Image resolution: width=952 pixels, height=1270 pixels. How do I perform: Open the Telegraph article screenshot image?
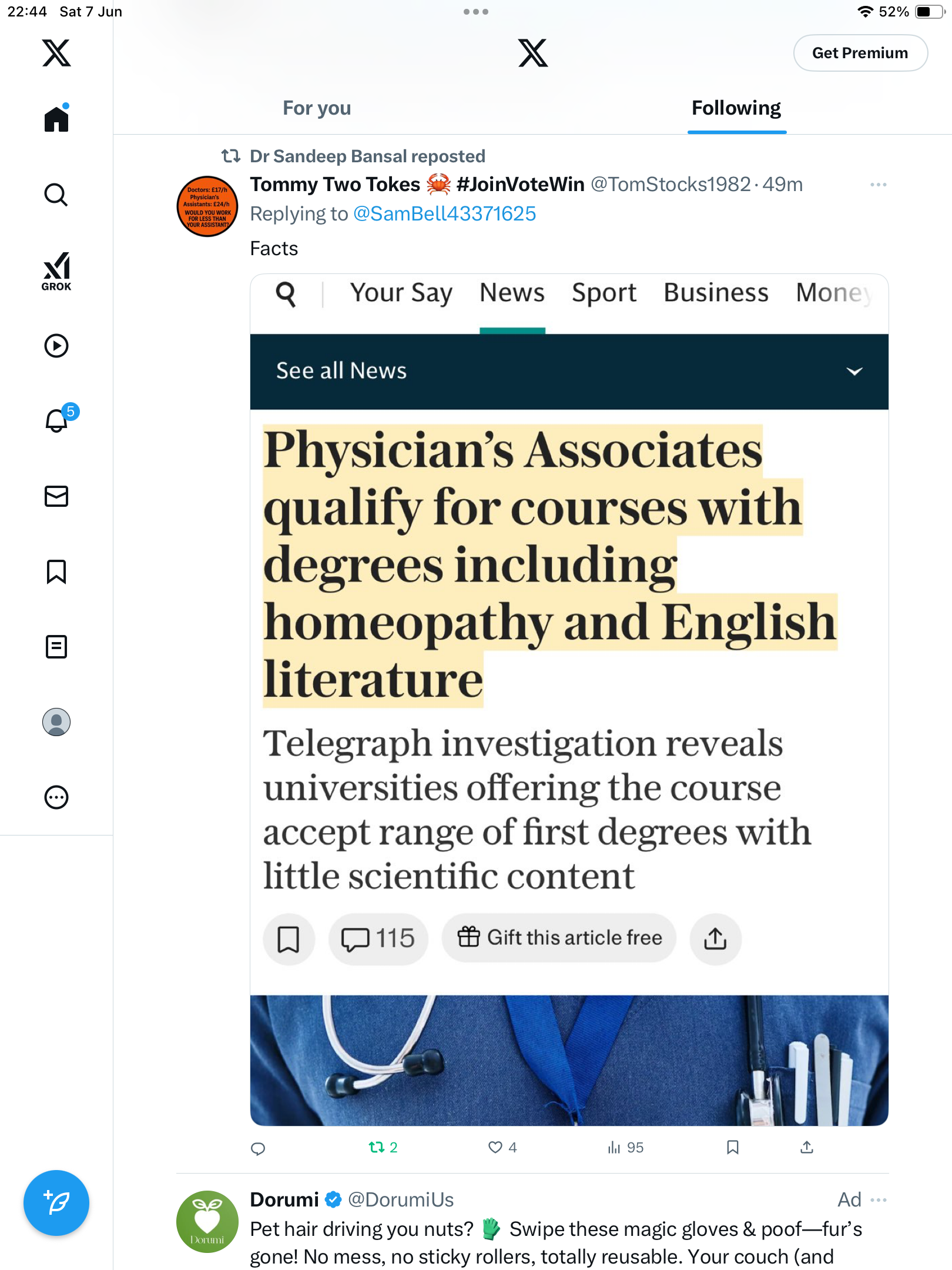point(569,700)
